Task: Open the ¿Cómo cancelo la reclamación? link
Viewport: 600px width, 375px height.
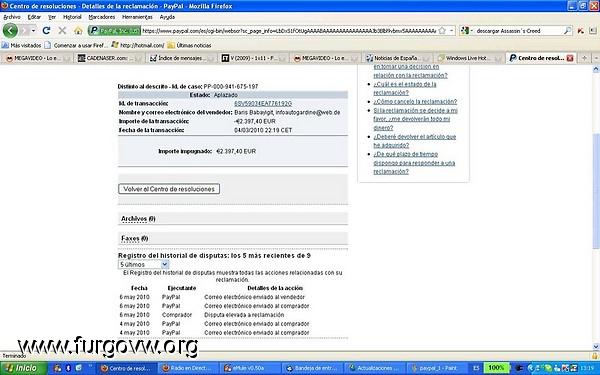Action: pos(415,102)
